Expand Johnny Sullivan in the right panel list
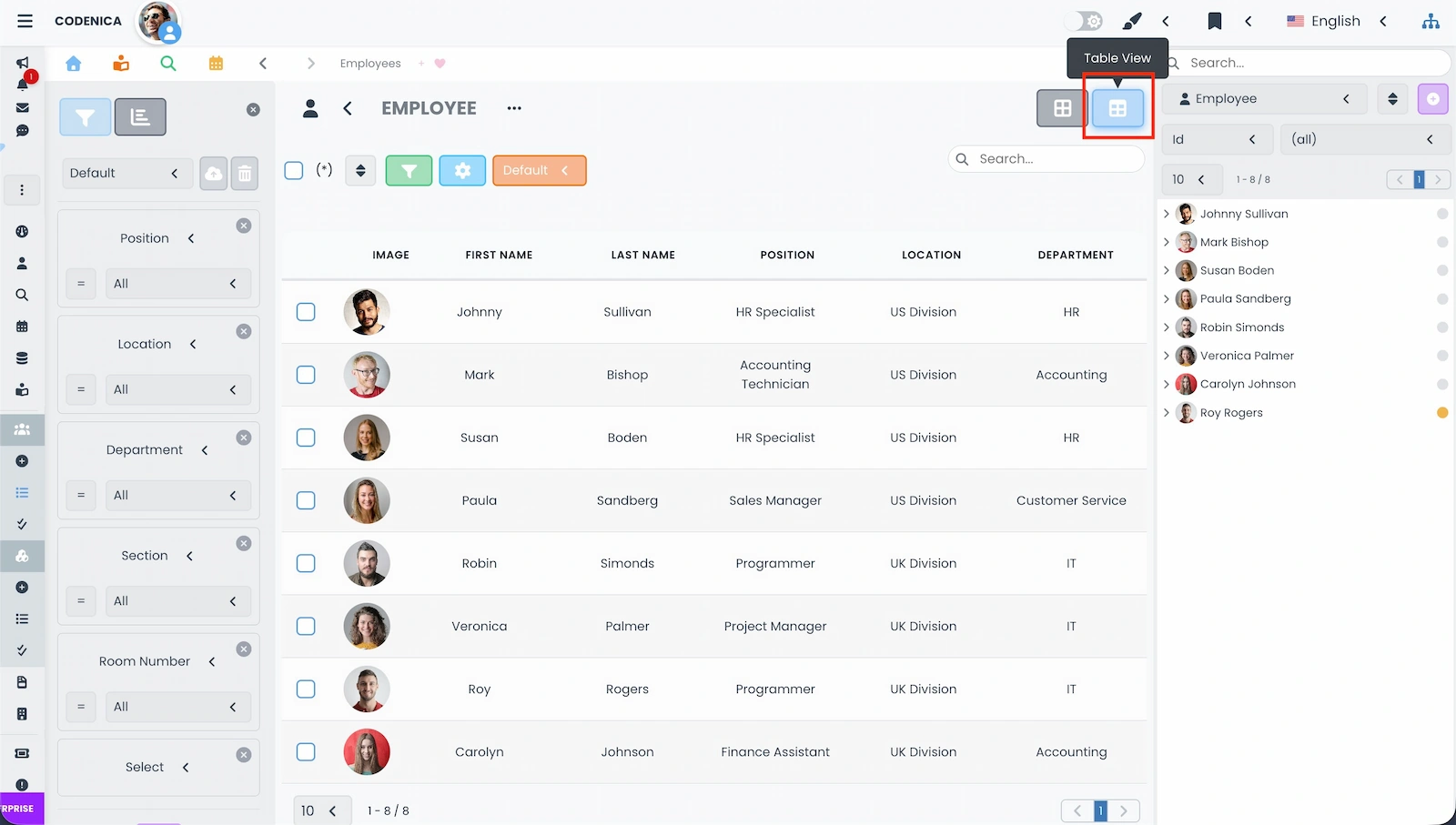1456x825 pixels. [1168, 214]
